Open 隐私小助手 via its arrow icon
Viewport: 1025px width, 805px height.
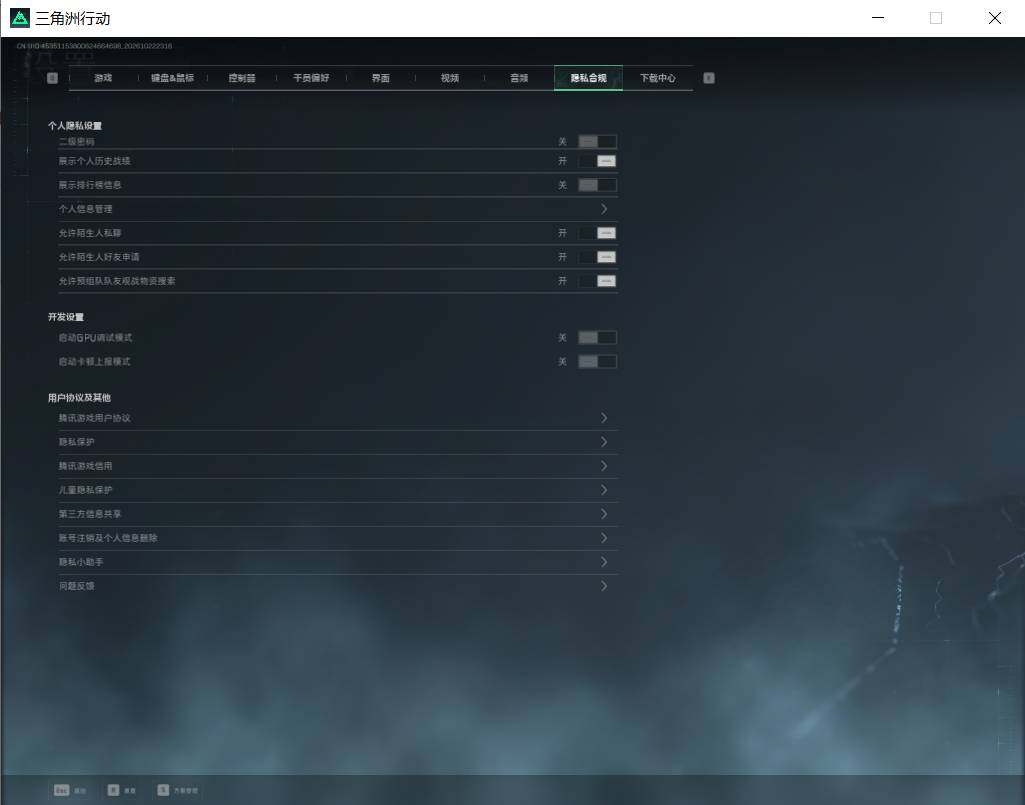604,562
